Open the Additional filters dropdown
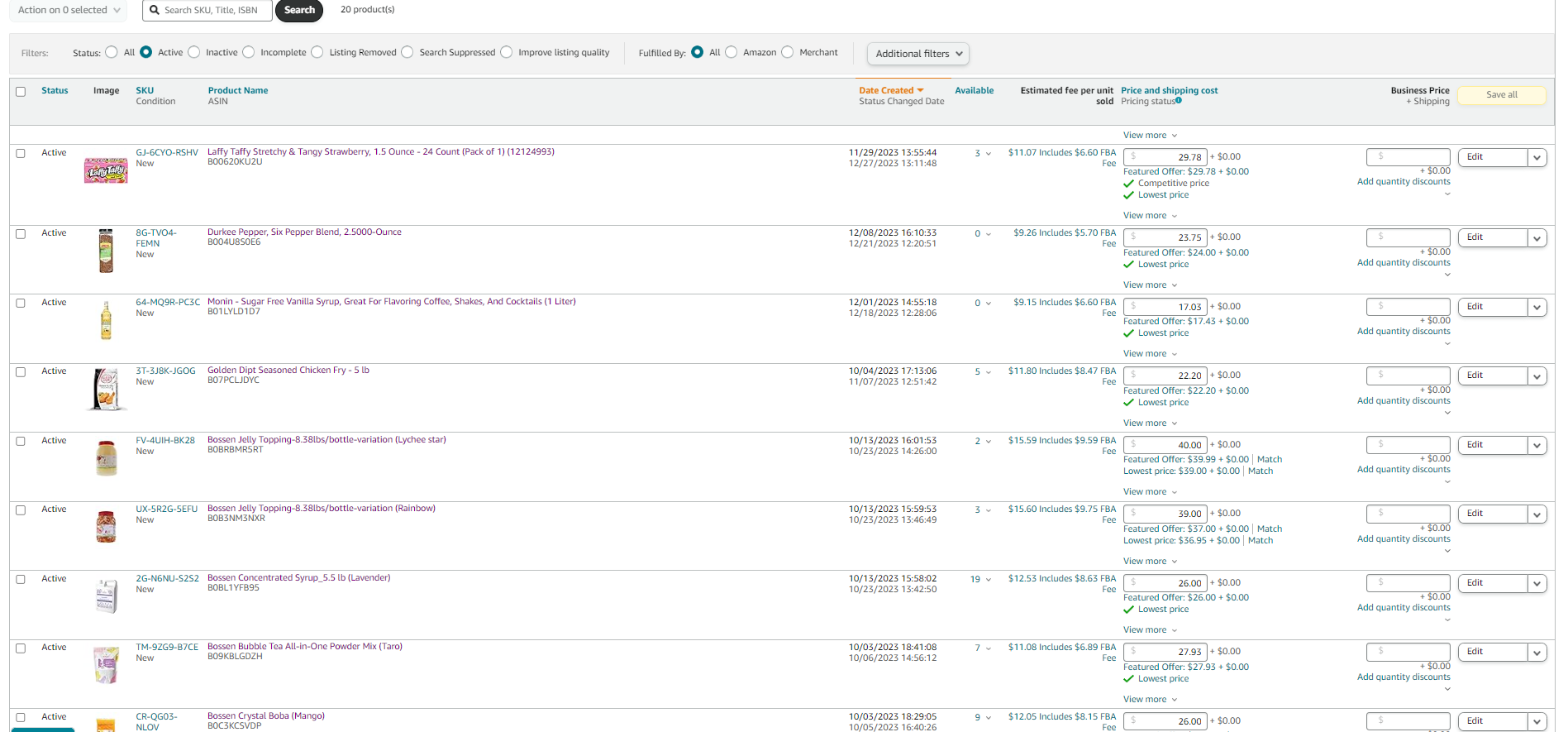The width and height of the screenshot is (1568, 732). pos(918,54)
